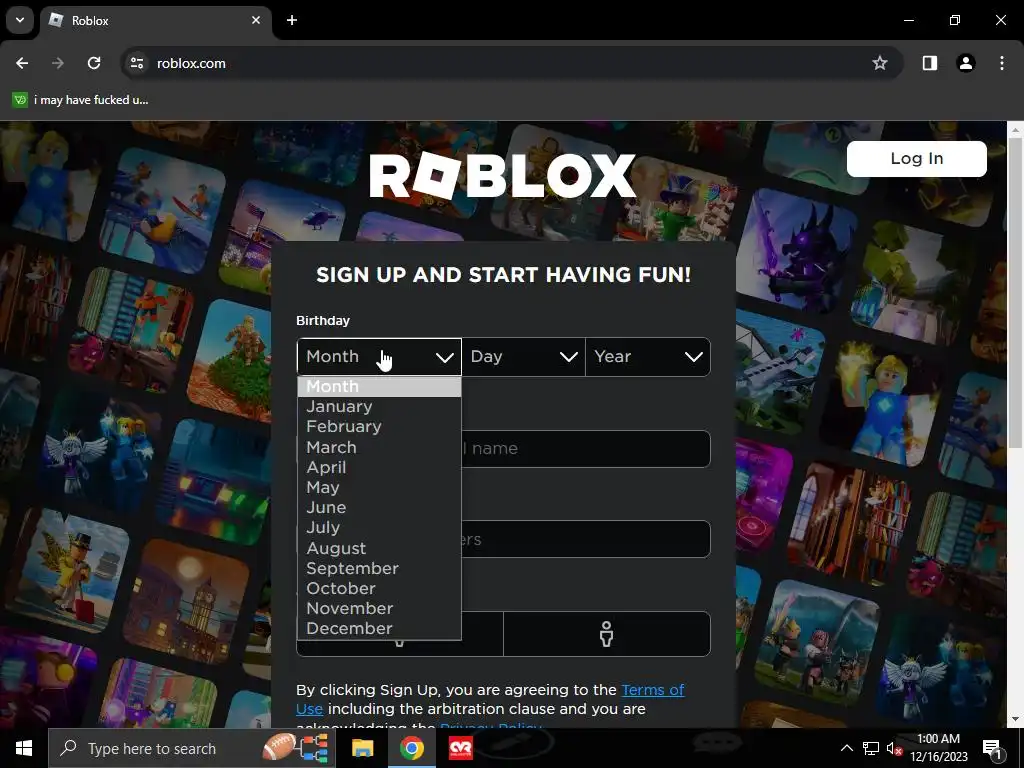Select December from the month list
The width and height of the screenshot is (1024, 768).
coord(379,629)
